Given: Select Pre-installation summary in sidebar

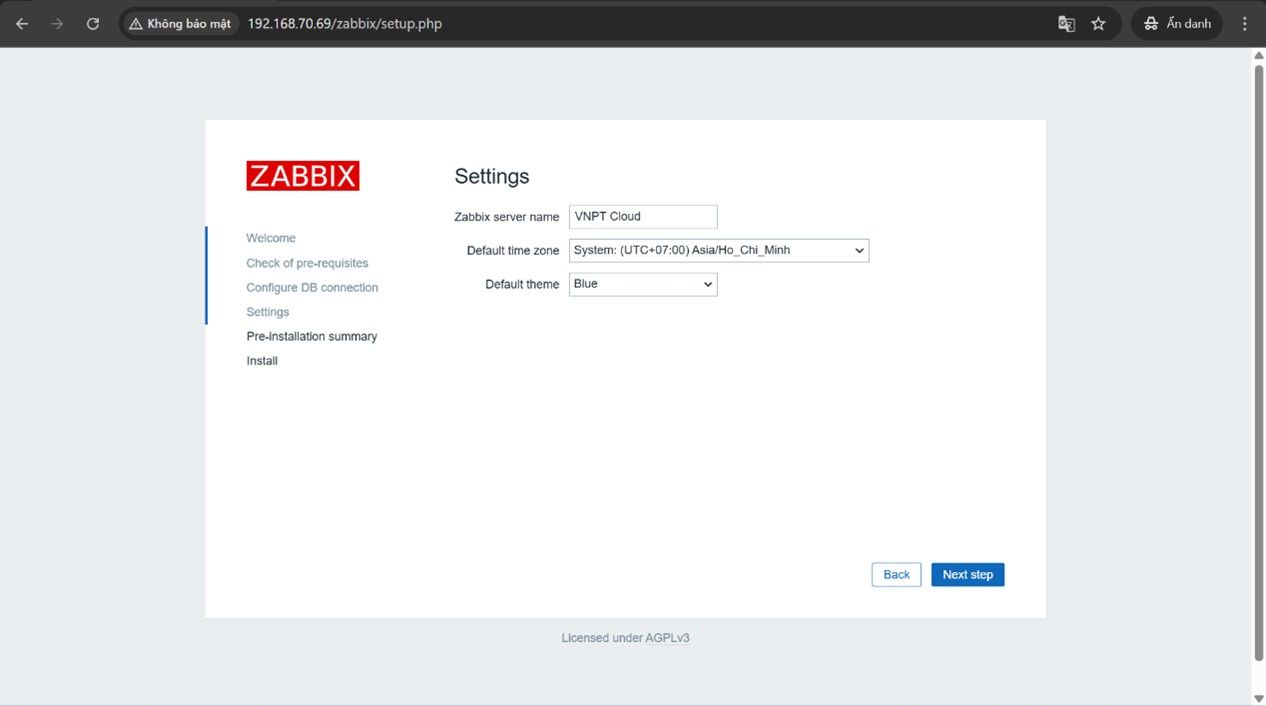Looking at the screenshot, I should point(312,336).
